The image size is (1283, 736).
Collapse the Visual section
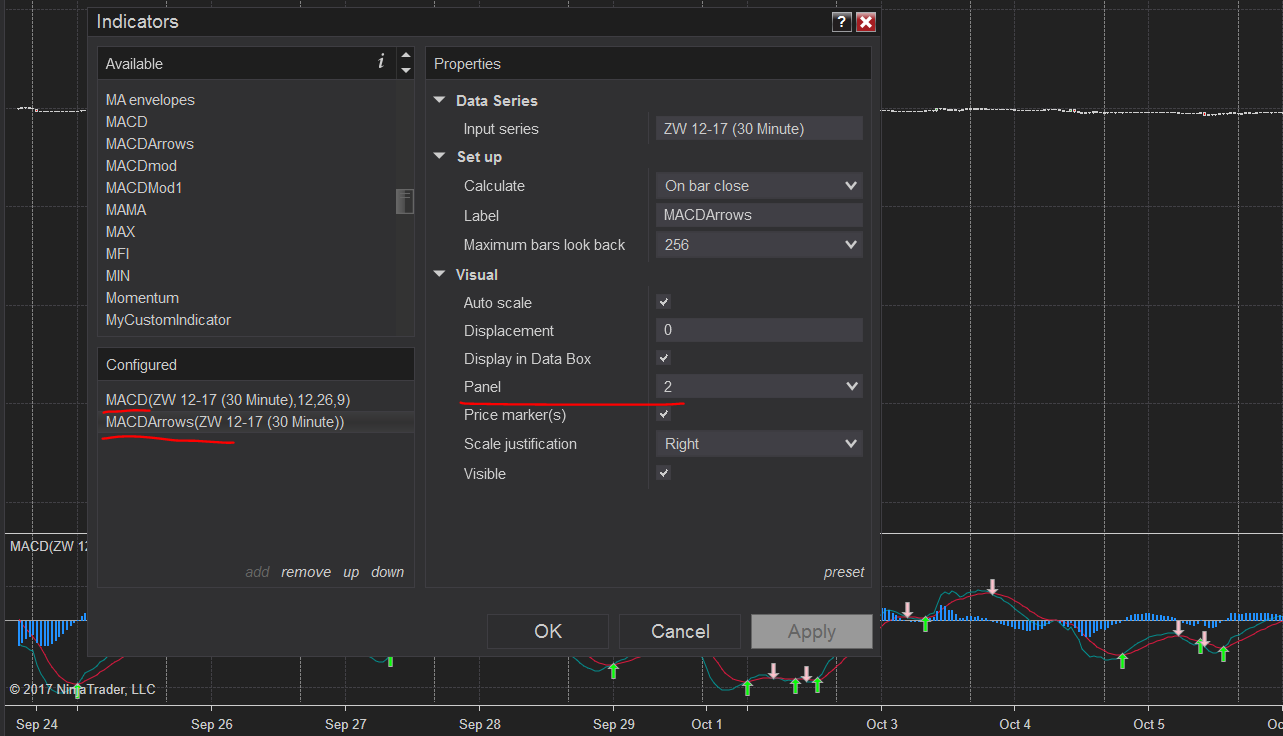[439, 275]
